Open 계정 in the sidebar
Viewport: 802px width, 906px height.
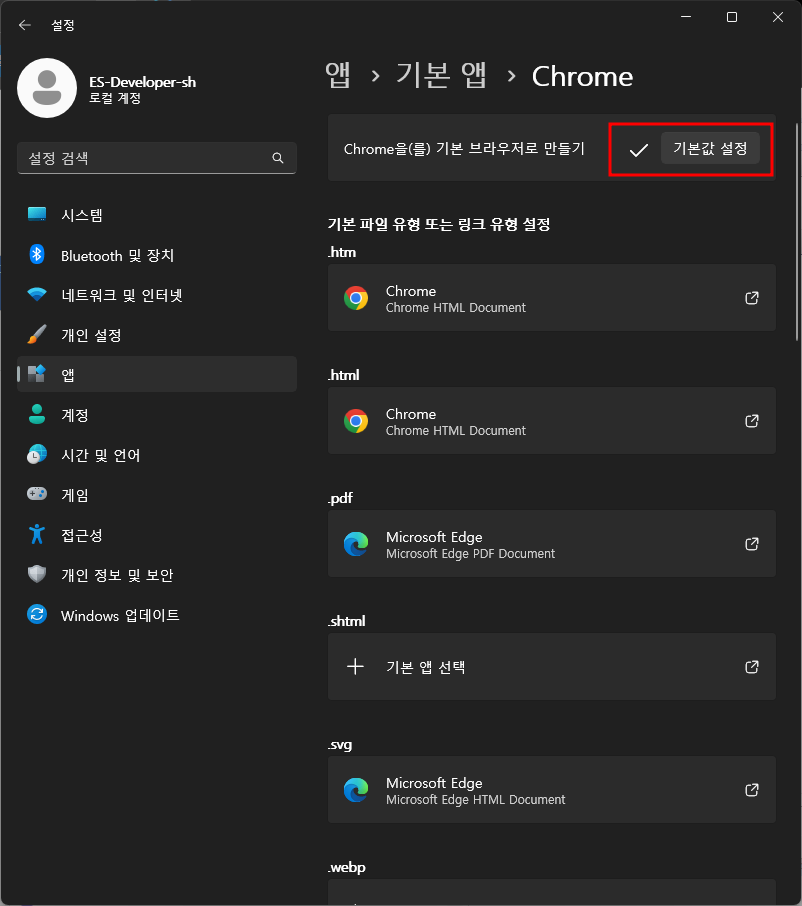157,414
